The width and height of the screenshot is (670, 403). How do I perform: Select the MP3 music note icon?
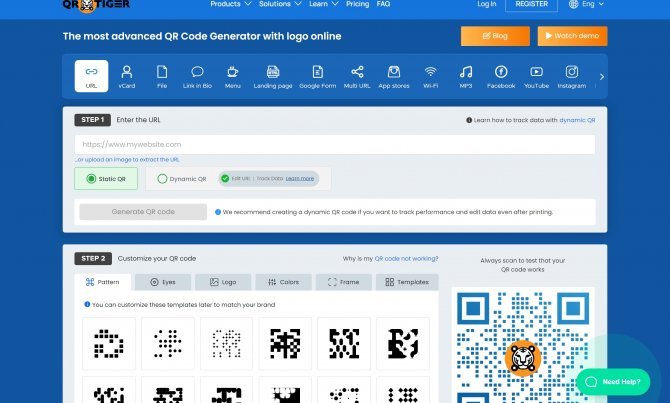(x=466, y=72)
